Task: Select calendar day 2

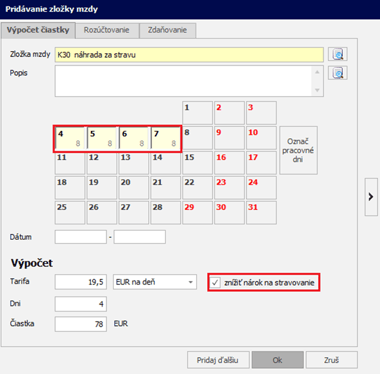Action: 229,113
